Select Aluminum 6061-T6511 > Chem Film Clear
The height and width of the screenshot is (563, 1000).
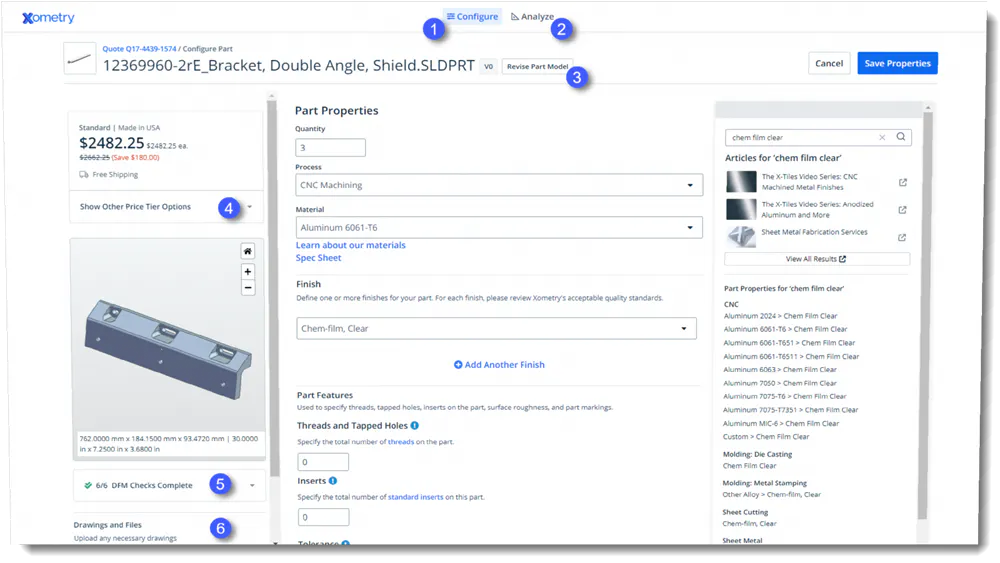(x=791, y=356)
